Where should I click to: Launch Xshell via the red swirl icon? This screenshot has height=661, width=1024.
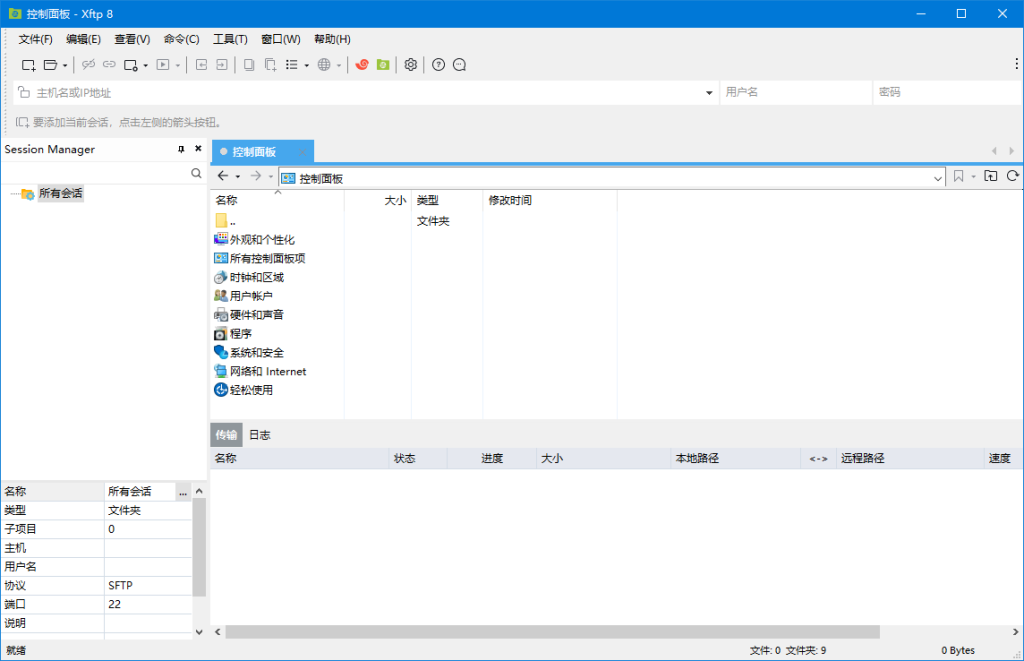tap(362, 65)
